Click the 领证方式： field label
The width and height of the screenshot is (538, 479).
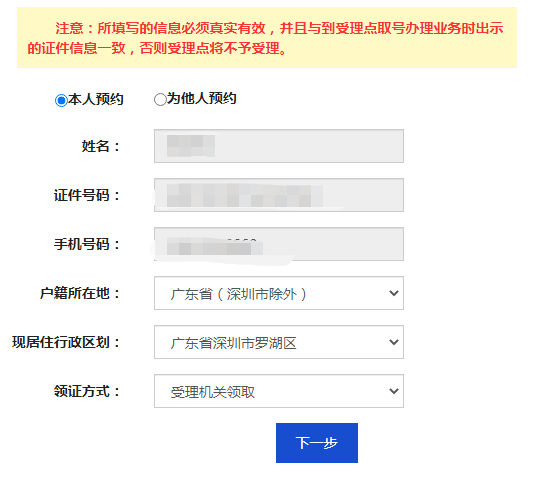point(87,392)
